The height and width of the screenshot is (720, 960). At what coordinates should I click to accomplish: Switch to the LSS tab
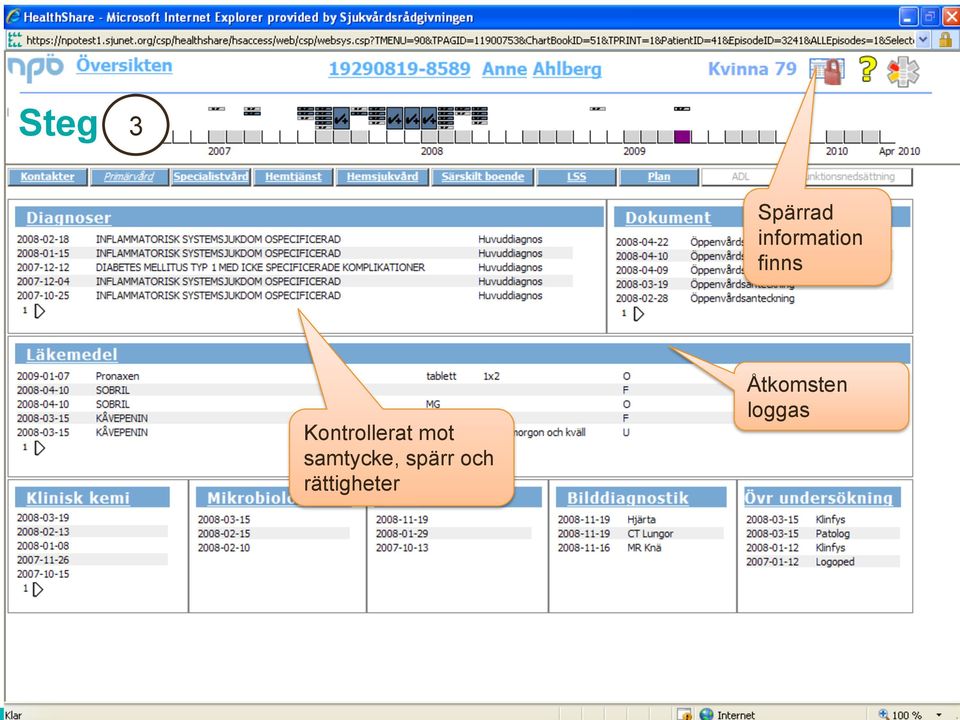coord(576,176)
